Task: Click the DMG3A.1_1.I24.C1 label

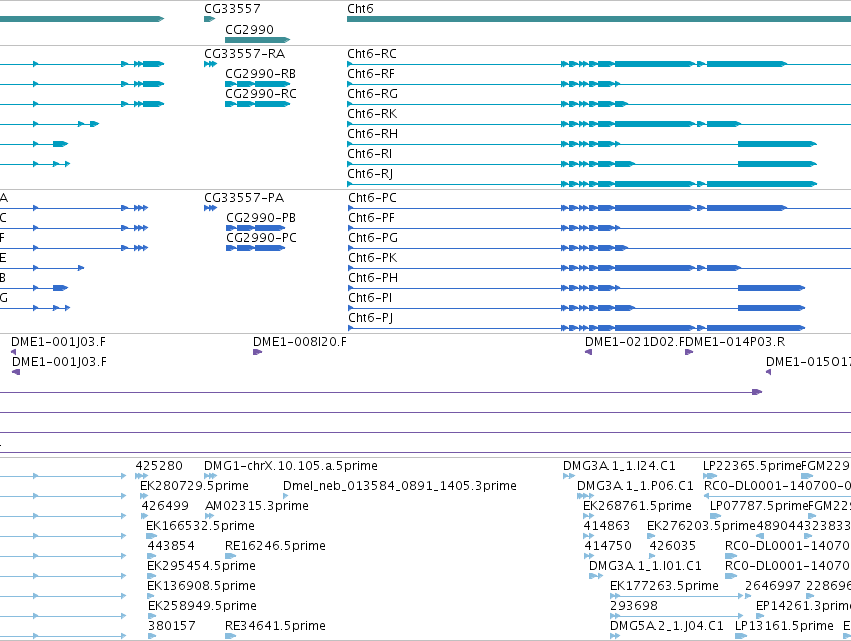Action: pos(619,466)
